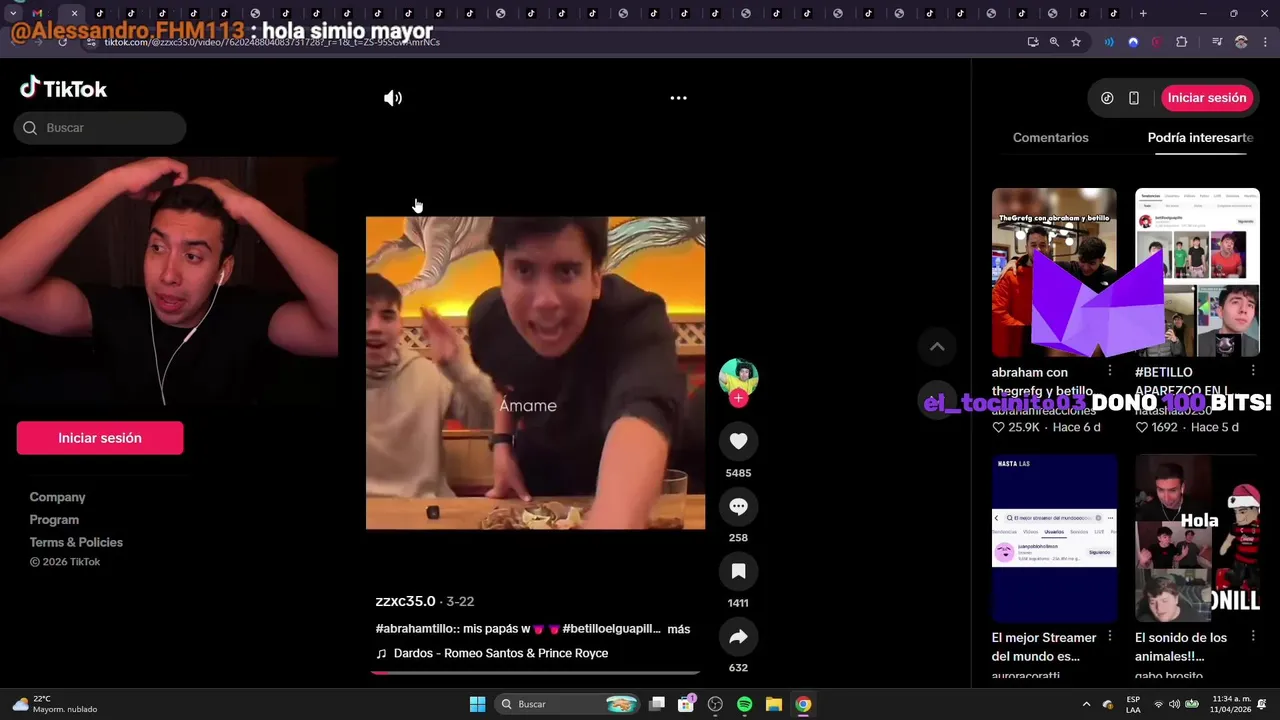This screenshot has width=1280, height=720.
Task: Open File Explorer from the taskbar
Action: click(x=774, y=704)
